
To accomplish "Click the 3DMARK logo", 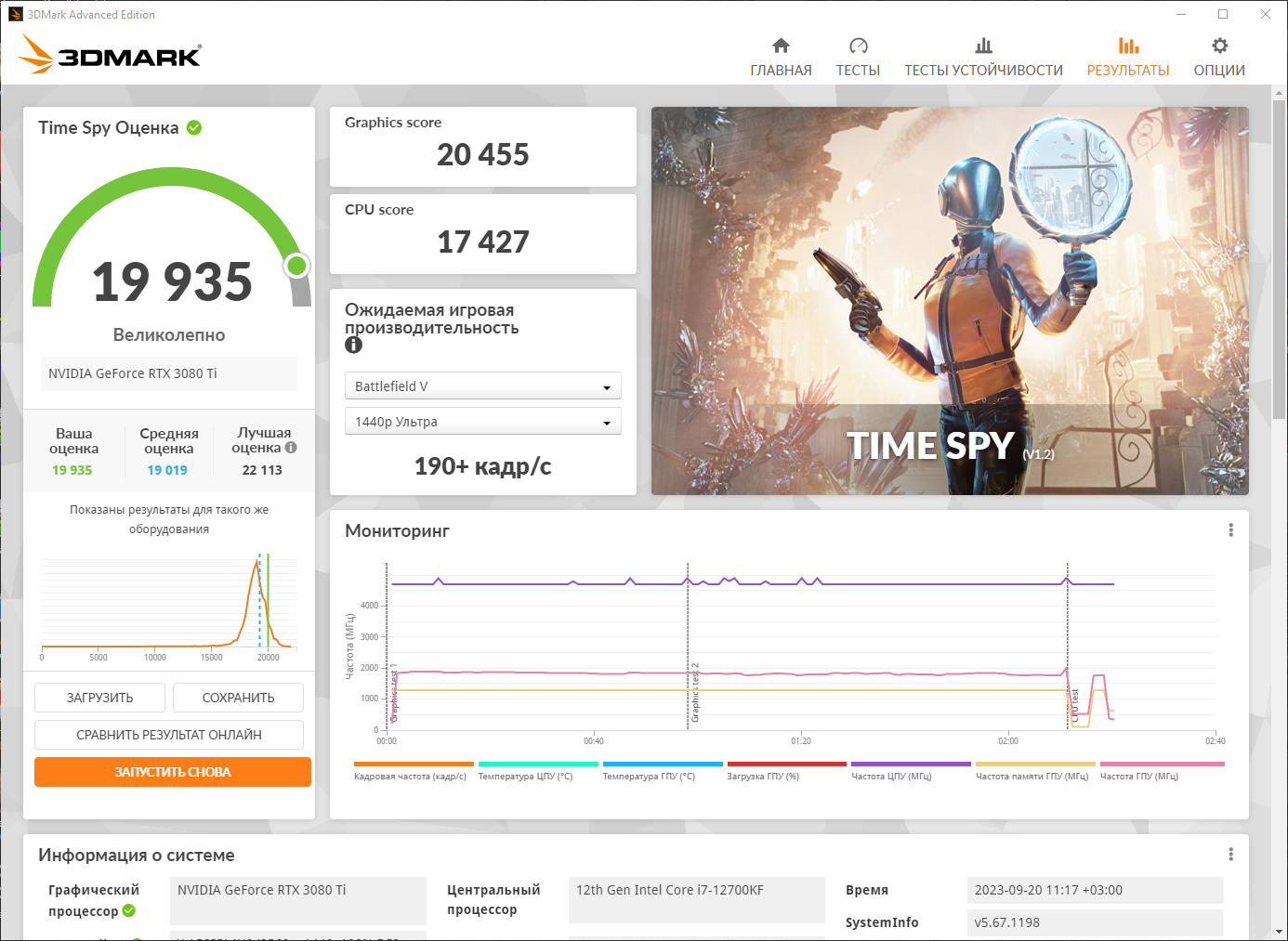I will pos(109,55).
